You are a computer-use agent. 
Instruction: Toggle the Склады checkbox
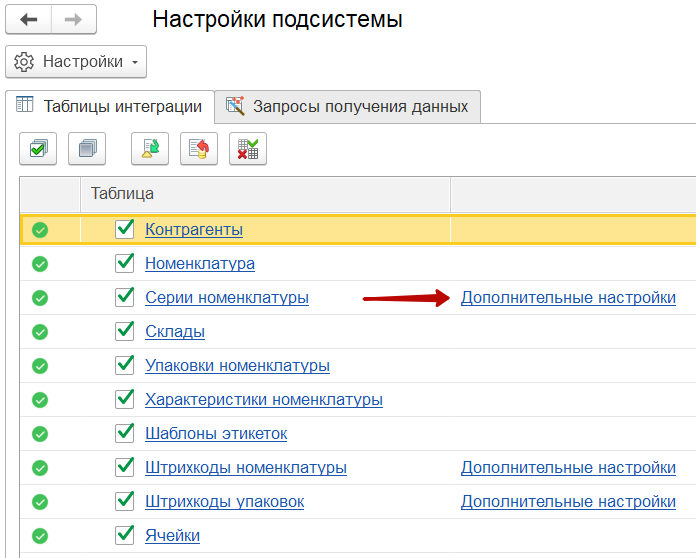(x=125, y=331)
